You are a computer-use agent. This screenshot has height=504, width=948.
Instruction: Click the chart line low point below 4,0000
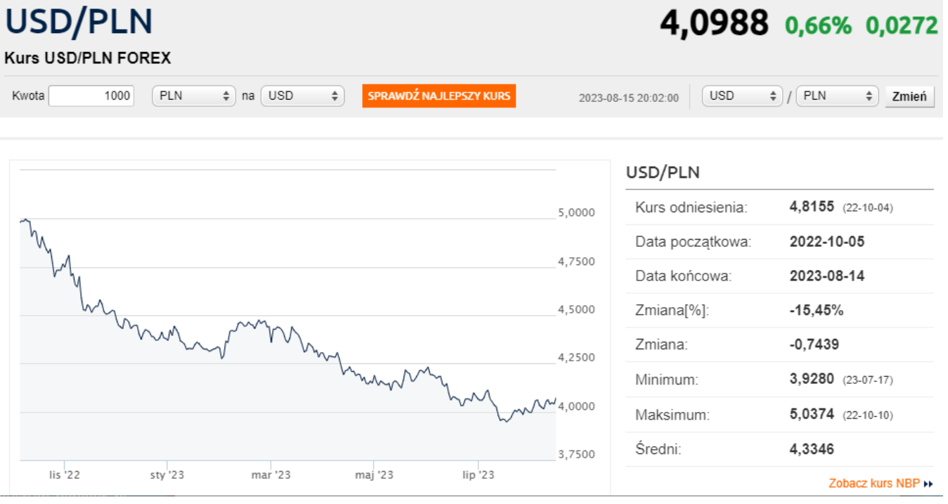[505, 421]
